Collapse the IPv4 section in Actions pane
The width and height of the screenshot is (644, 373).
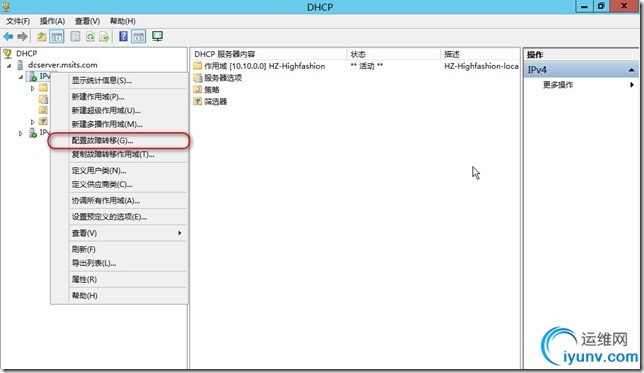(631, 70)
